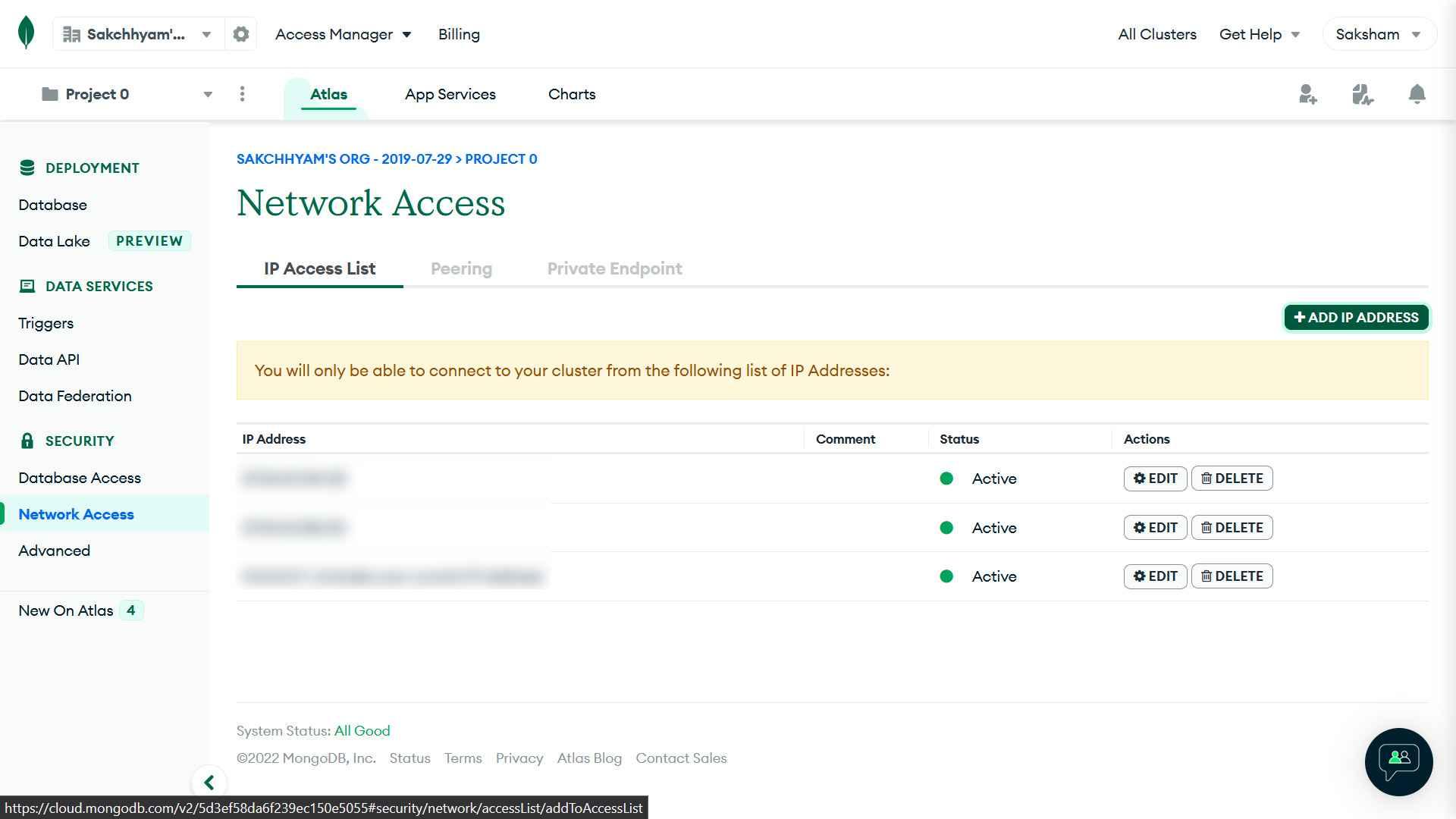This screenshot has width=1456, height=819.
Task: Open the Terms footer link
Action: tap(463, 758)
